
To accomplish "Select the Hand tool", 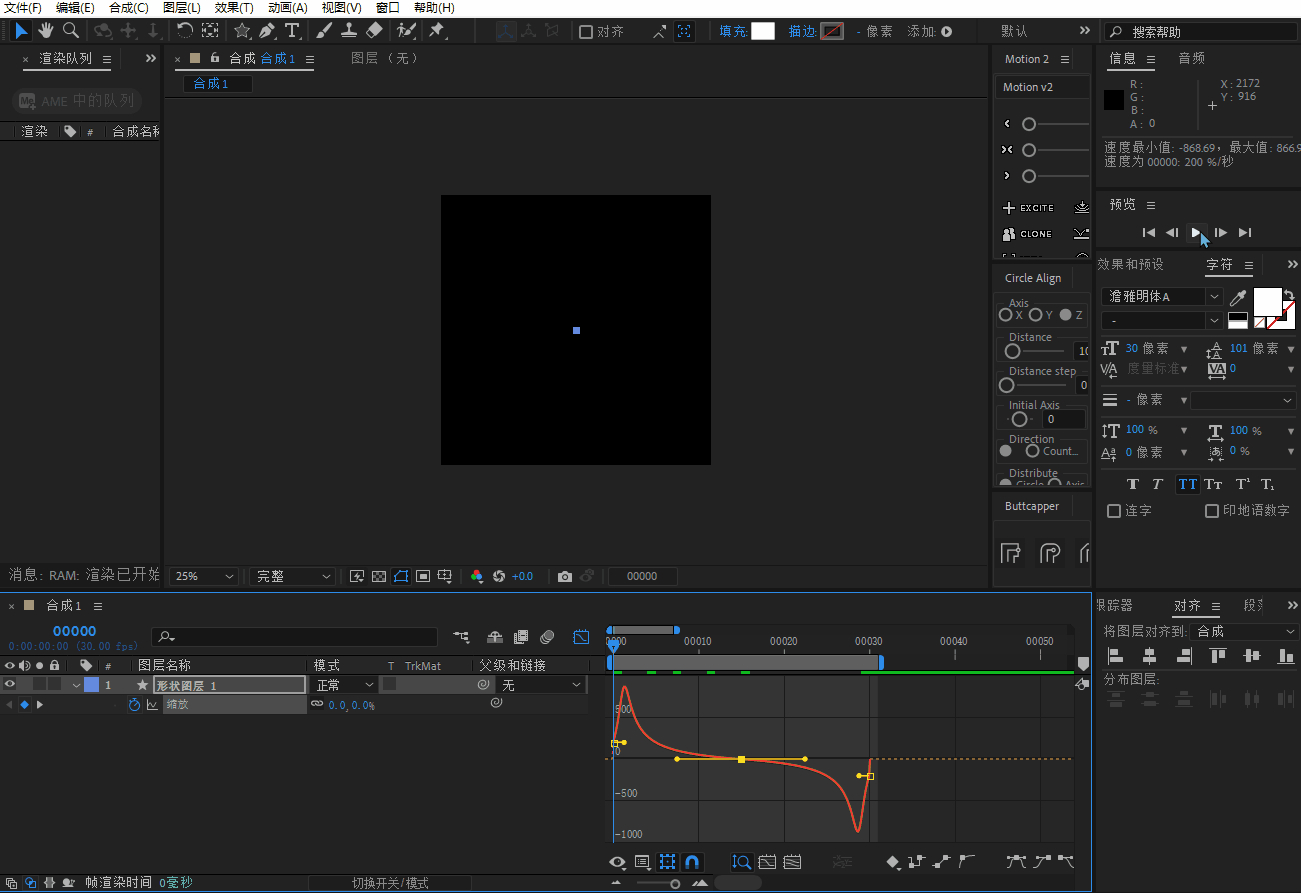I will pyautogui.click(x=46, y=31).
